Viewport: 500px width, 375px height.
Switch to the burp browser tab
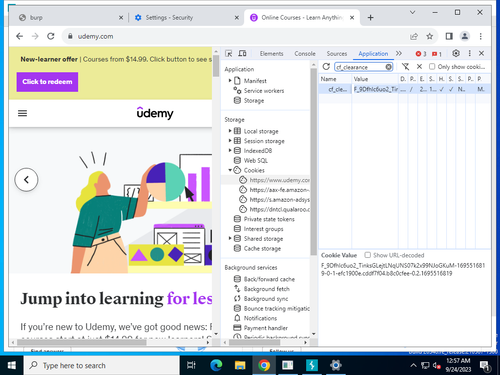click(71, 18)
